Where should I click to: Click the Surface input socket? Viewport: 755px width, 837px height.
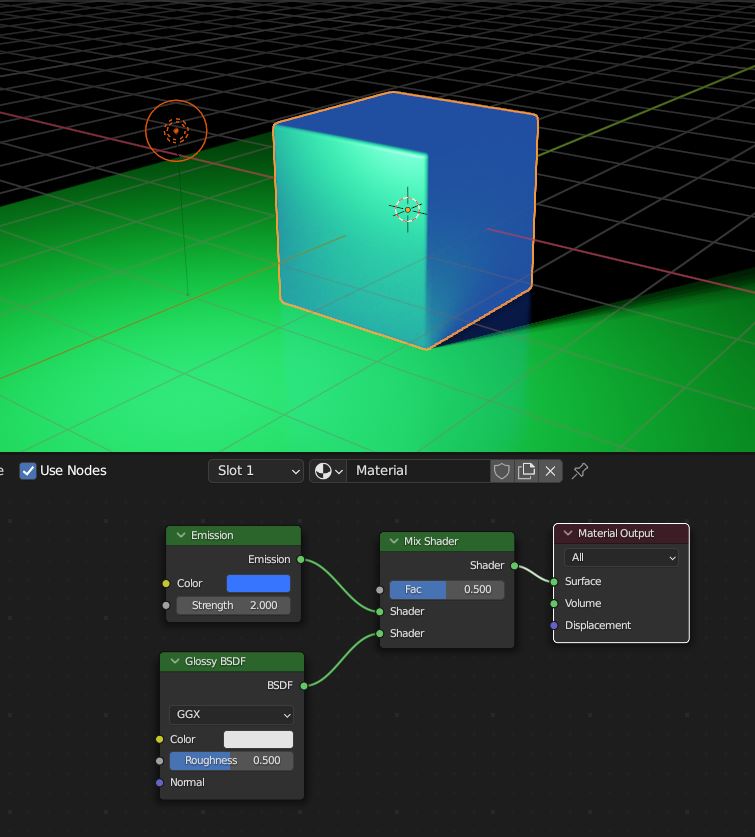554,581
